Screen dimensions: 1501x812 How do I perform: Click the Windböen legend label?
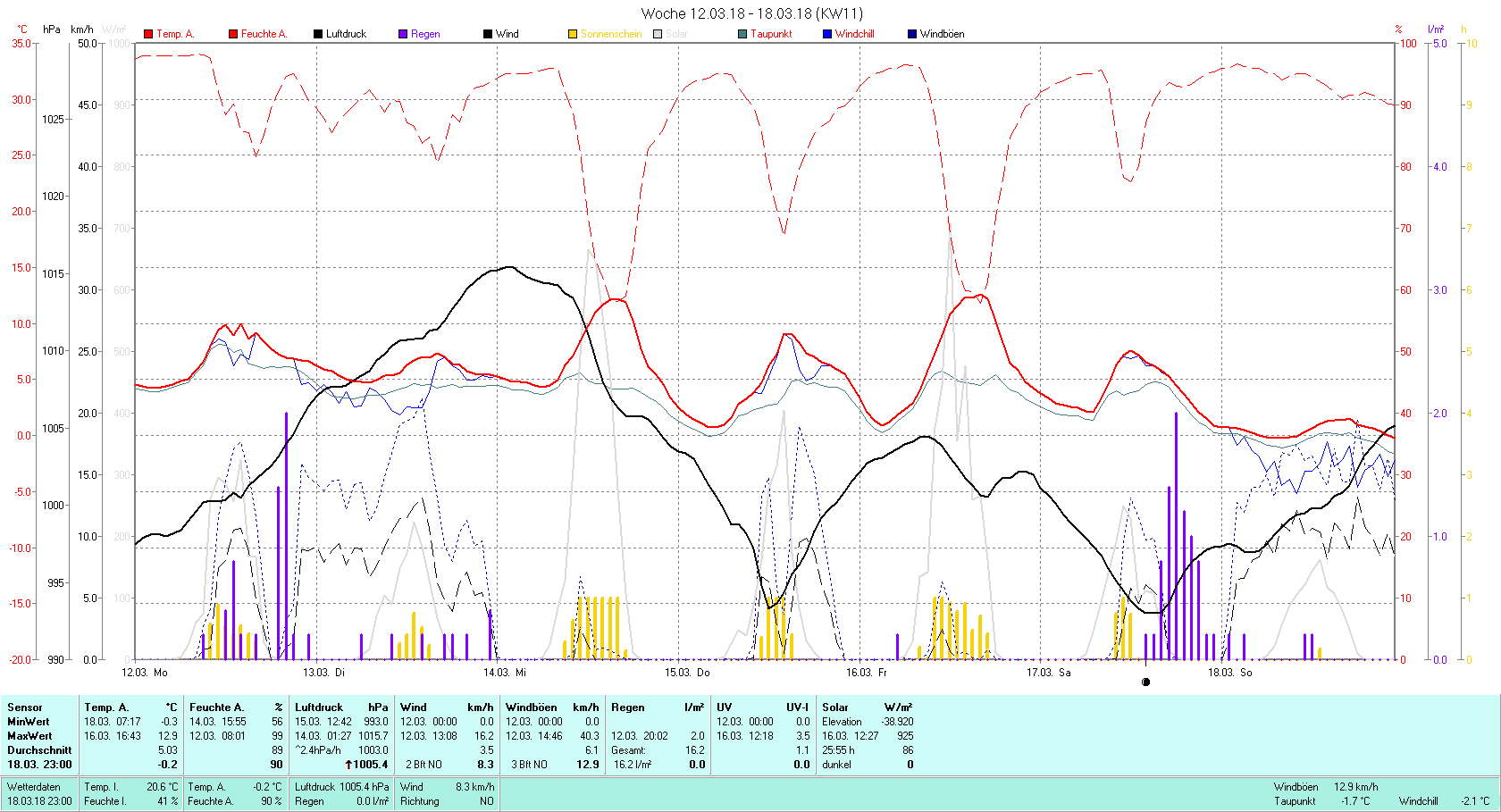(x=942, y=34)
